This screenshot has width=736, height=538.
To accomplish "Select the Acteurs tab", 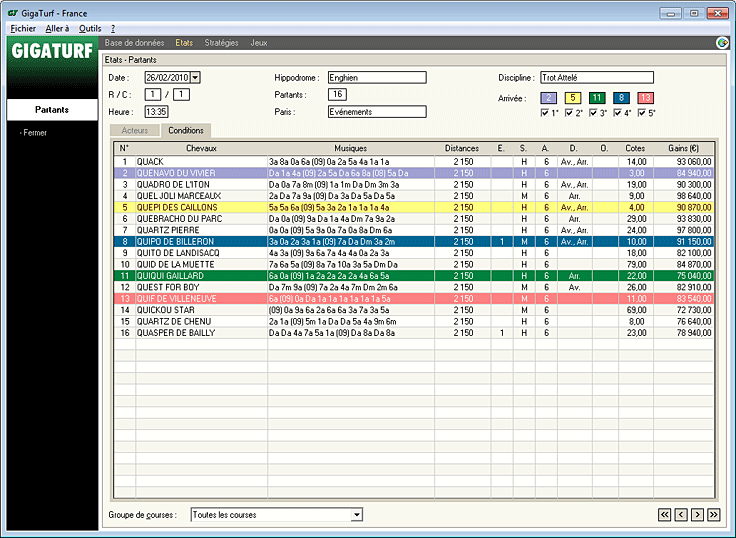I will click(135, 131).
